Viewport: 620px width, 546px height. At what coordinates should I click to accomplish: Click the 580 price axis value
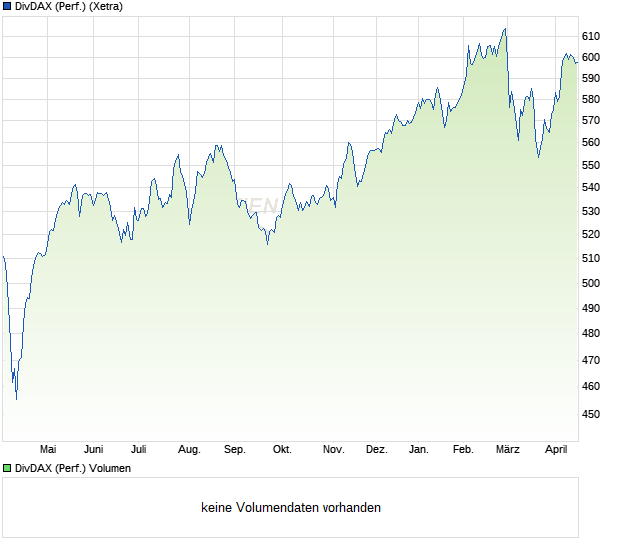coord(591,99)
